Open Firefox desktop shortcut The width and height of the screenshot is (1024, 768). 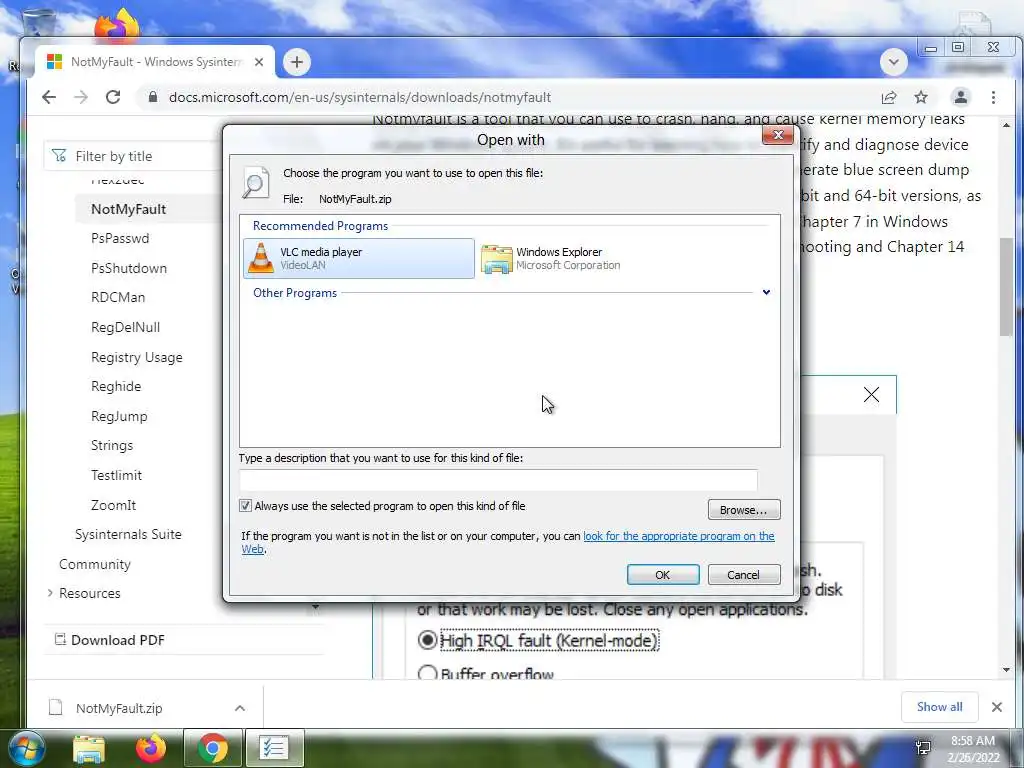click(x=118, y=25)
